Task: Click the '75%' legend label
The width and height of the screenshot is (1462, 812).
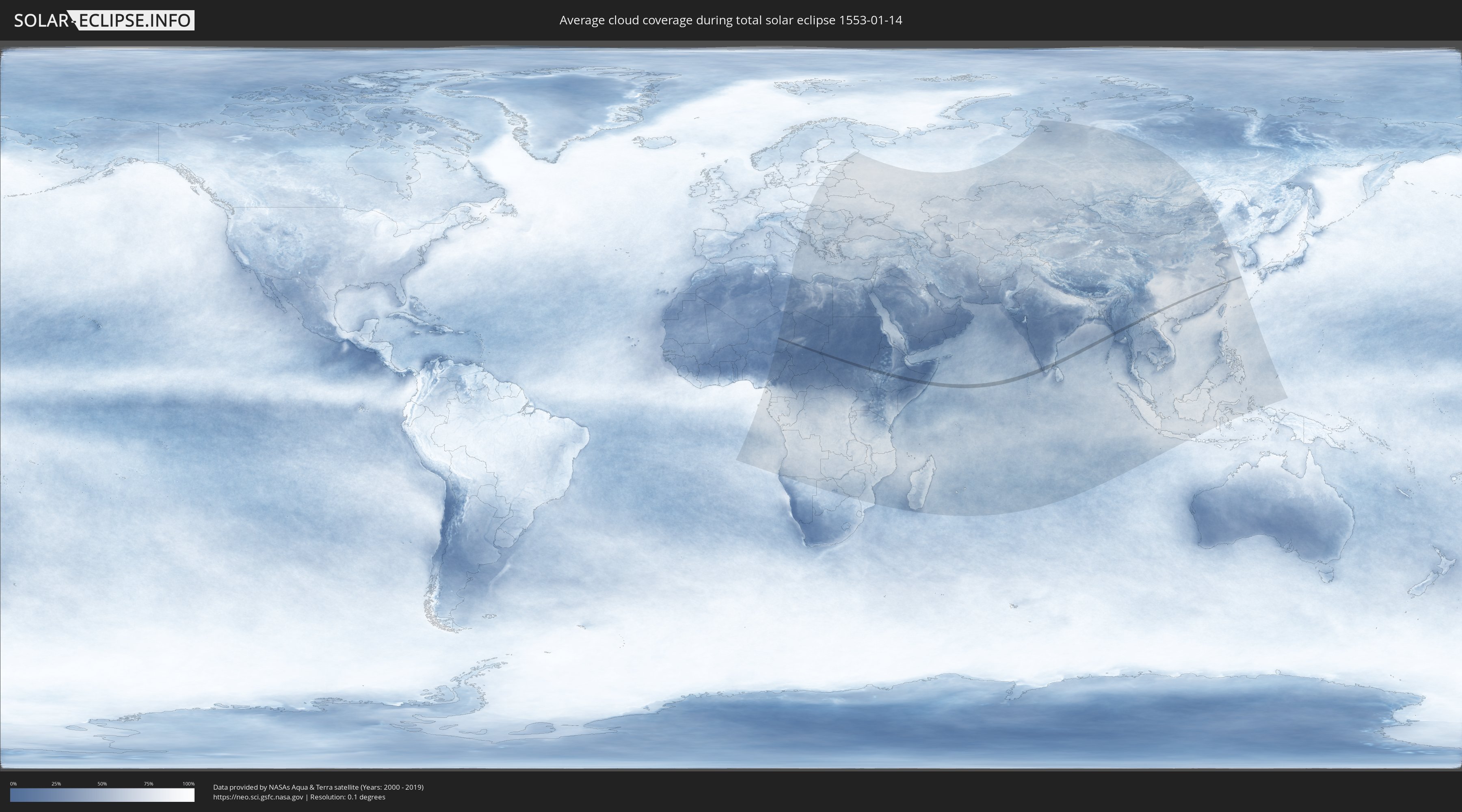Action: [x=148, y=784]
